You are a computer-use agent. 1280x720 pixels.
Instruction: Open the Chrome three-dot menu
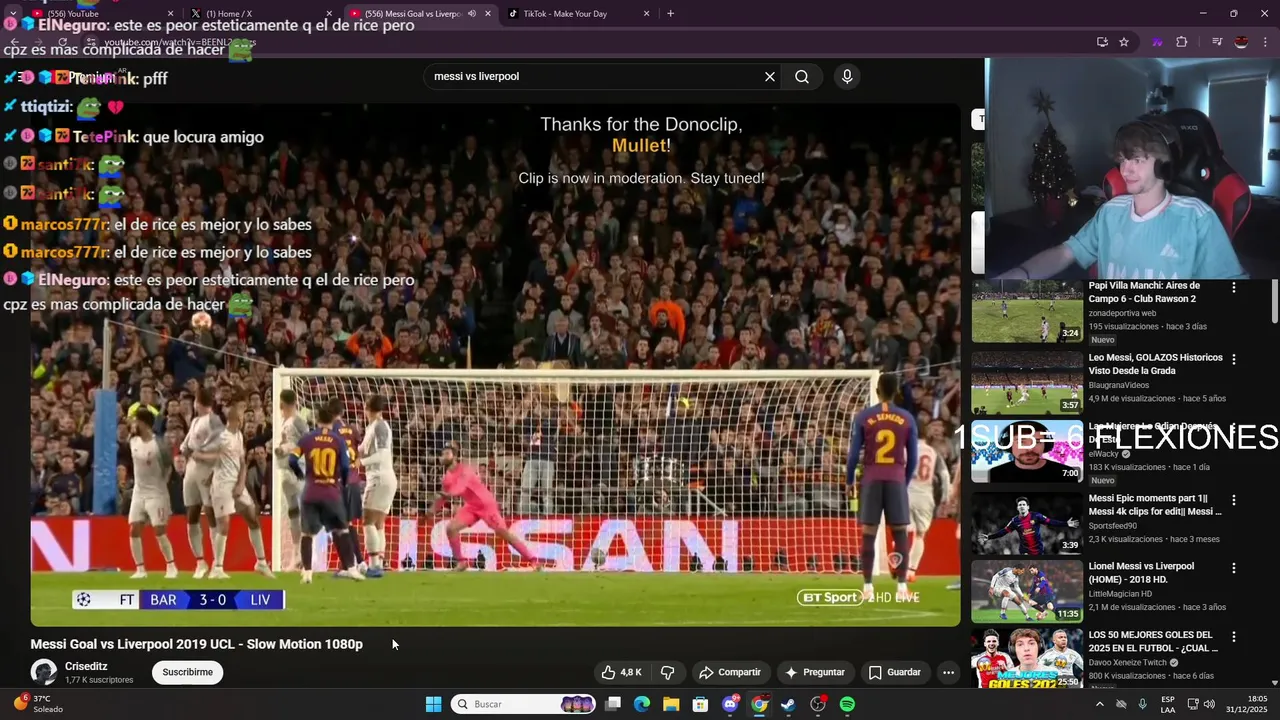tap(1264, 42)
